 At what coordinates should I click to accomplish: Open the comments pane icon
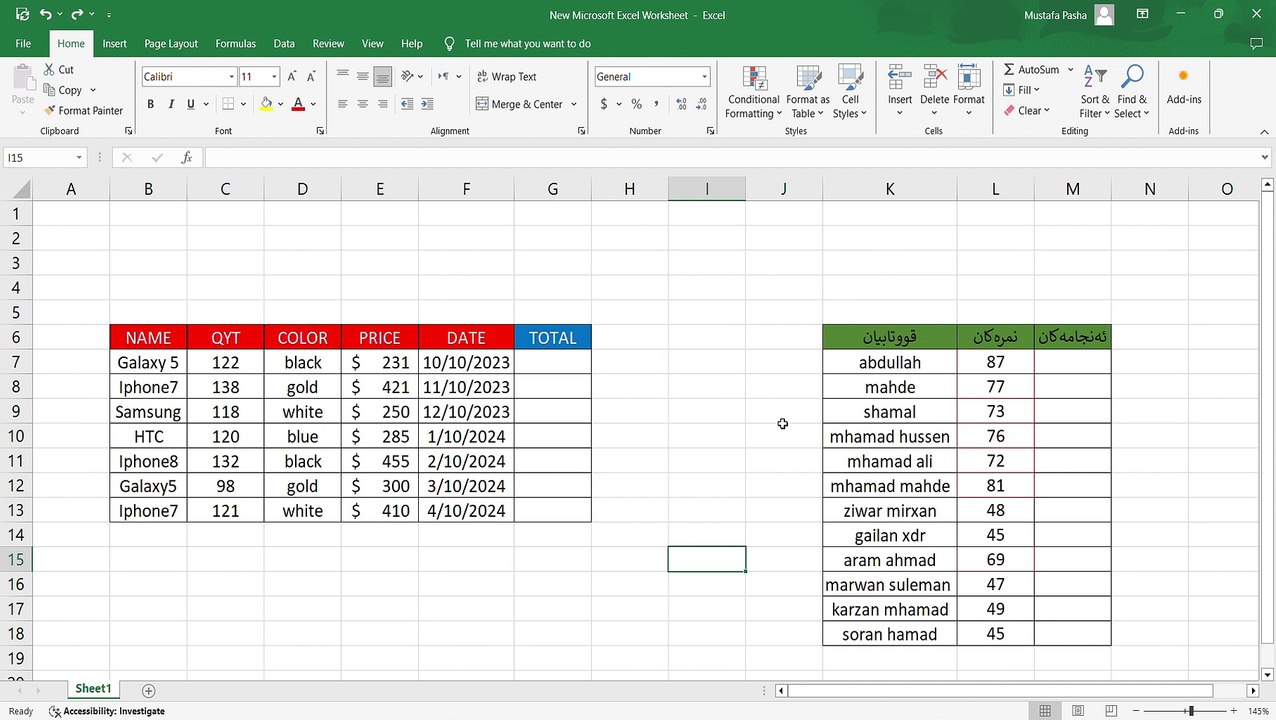[x=1257, y=44]
